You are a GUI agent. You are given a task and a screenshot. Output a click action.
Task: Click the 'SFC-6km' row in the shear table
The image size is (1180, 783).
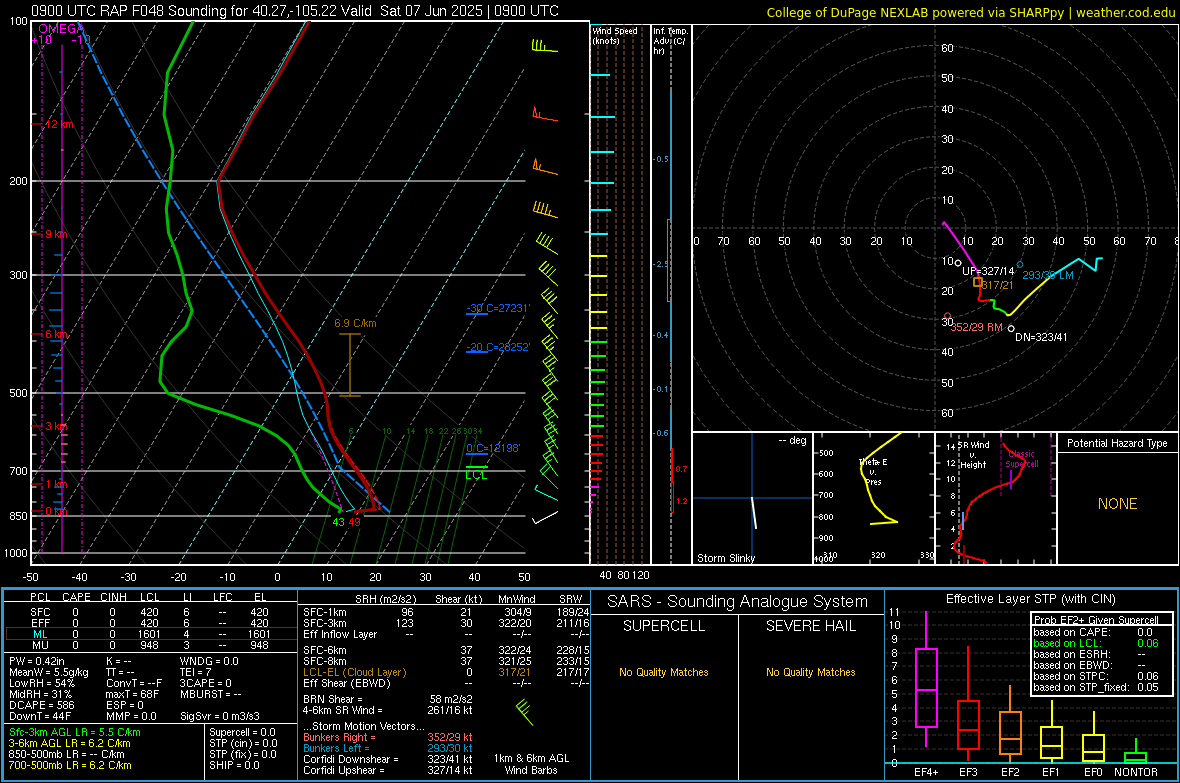[446, 650]
